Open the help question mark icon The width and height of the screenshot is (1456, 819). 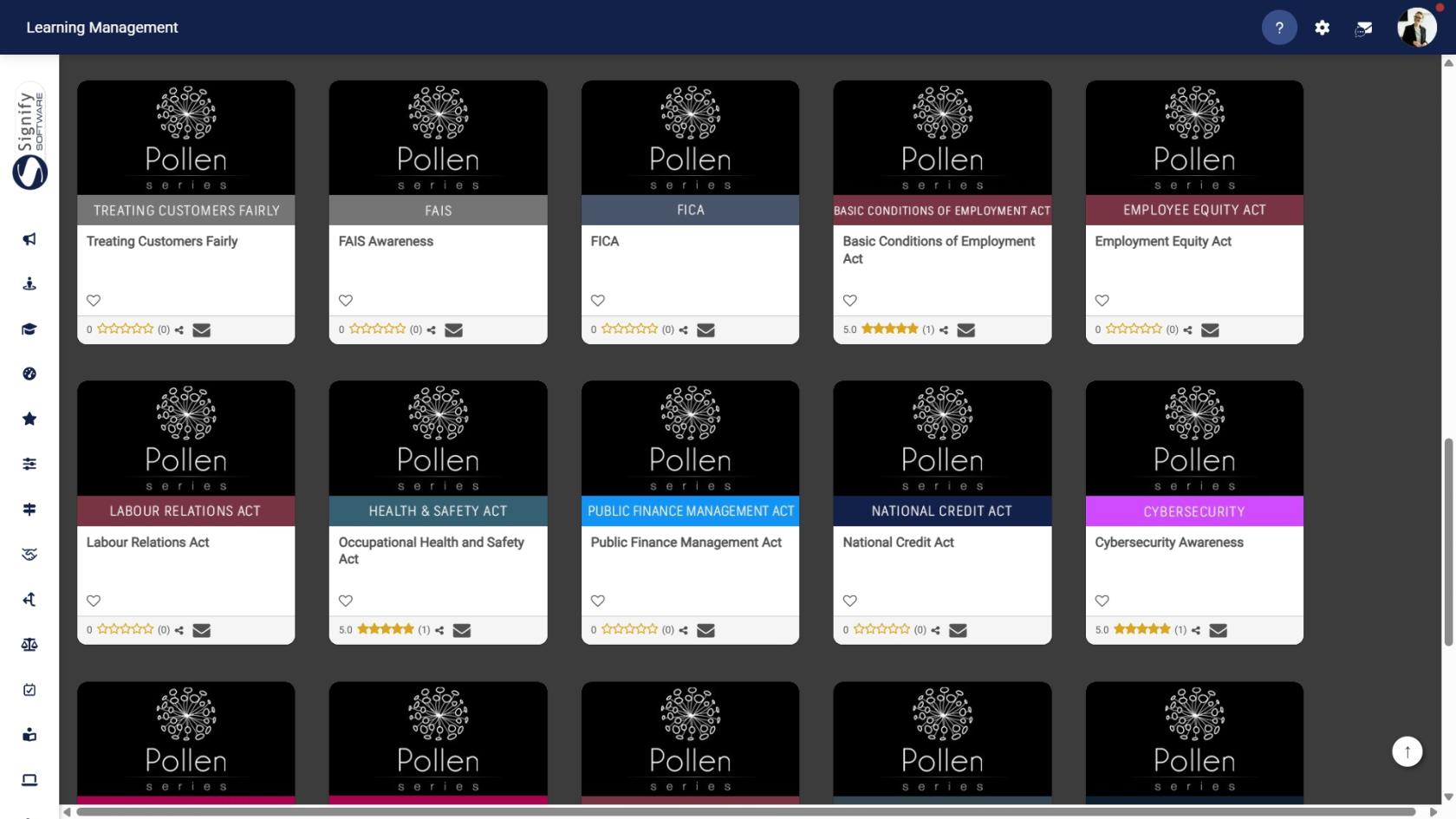click(x=1279, y=28)
